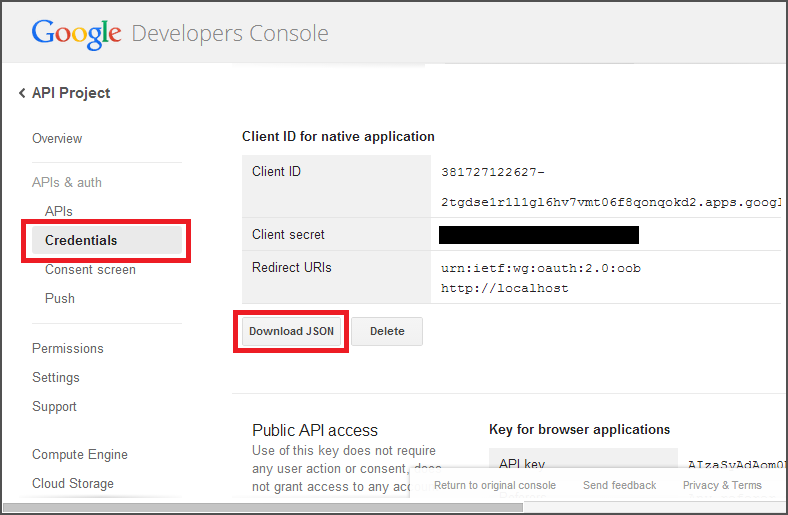Image resolution: width=788 pixels, height=515 pixels.
Task: Open Cloud Storage
Action: tap(73, 483)
